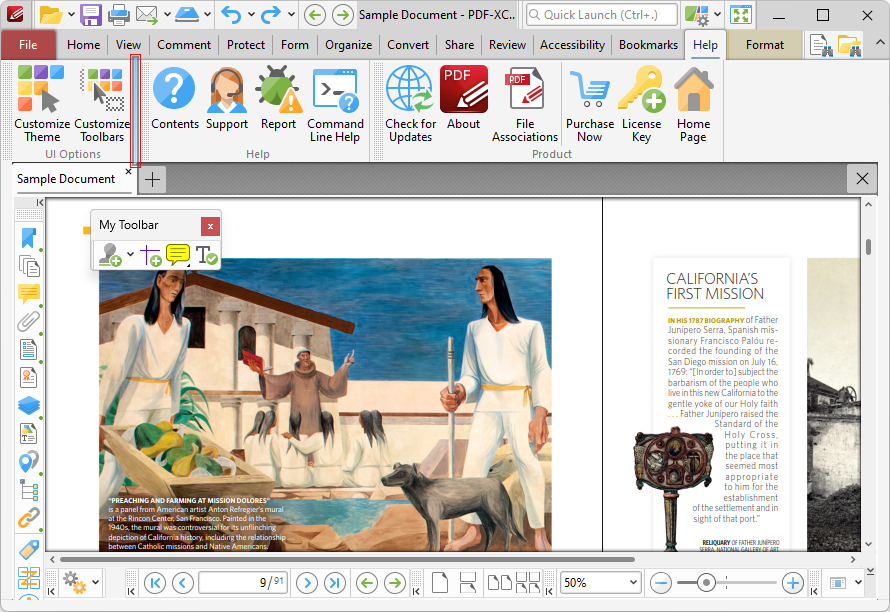Open the Page Thumbnails pane
The height and width of the screenshot is (612, 890).
pyautogui.click(x=28, y=266)
